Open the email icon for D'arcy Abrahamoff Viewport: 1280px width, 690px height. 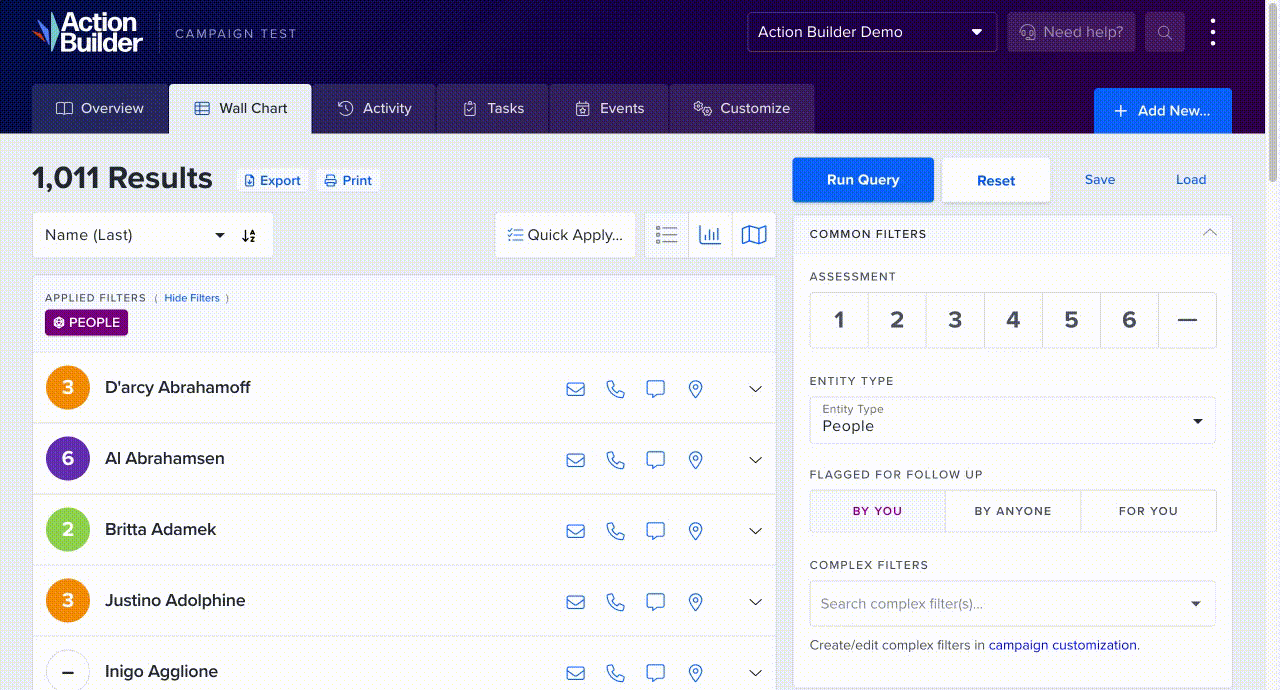pos(575,389)
